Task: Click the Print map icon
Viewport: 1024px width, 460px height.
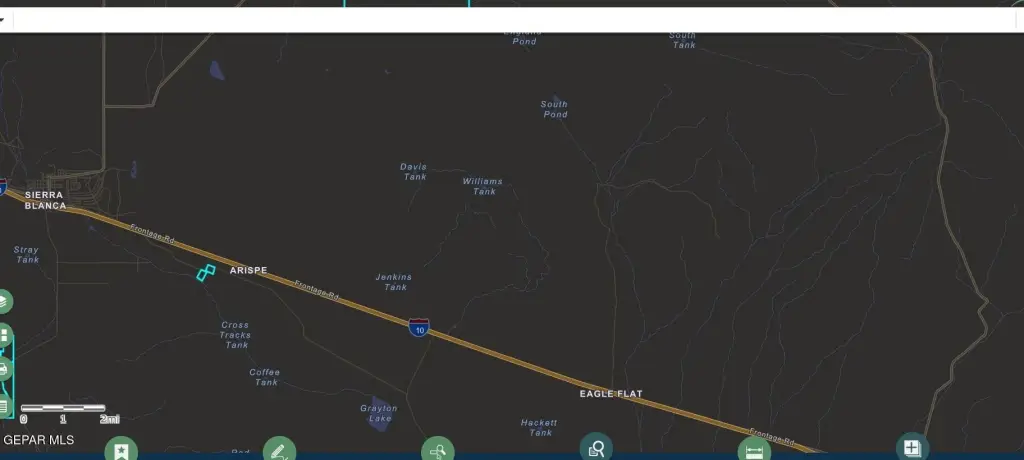Action: (3, 369)
